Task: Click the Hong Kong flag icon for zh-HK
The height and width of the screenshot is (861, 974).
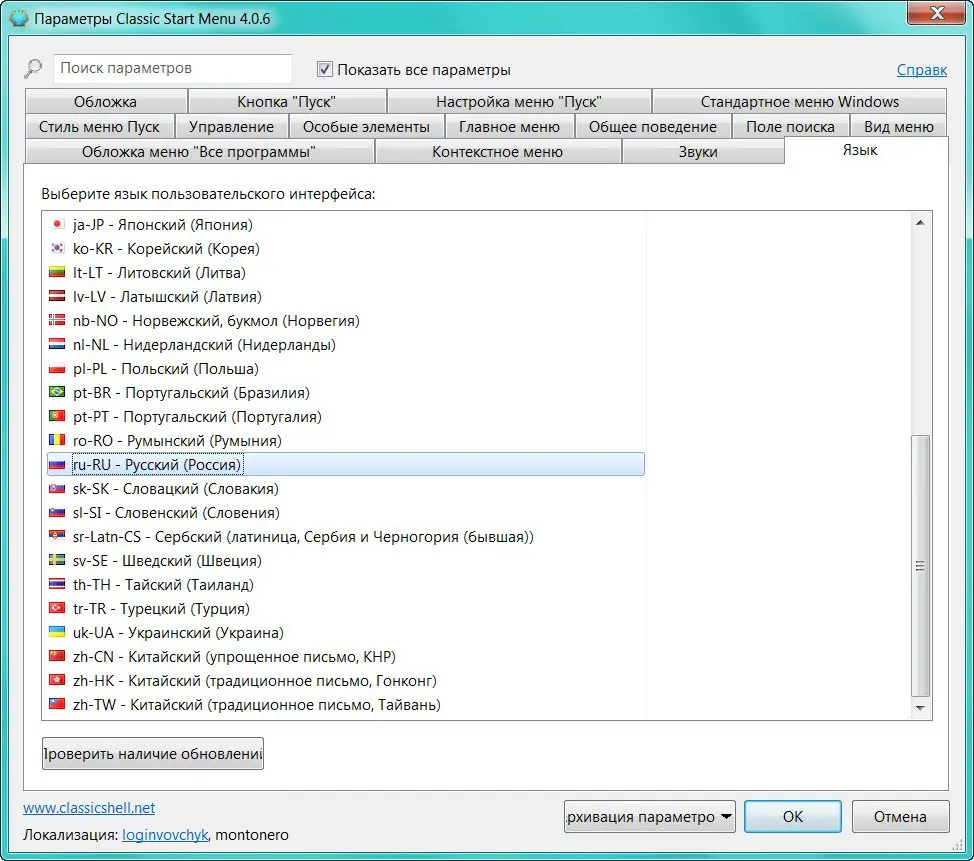Action: (57, 680)
